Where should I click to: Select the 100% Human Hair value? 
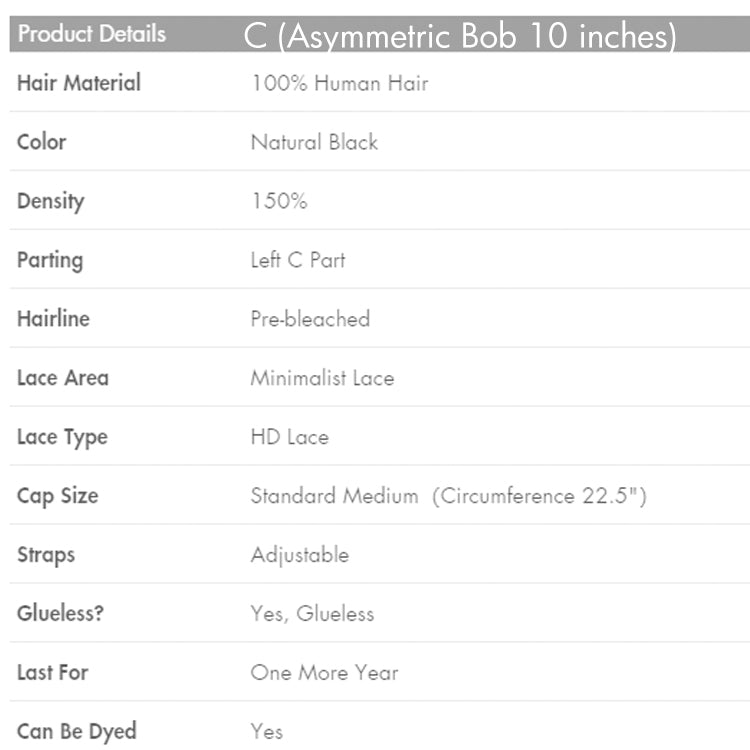(x=339, y=83)
